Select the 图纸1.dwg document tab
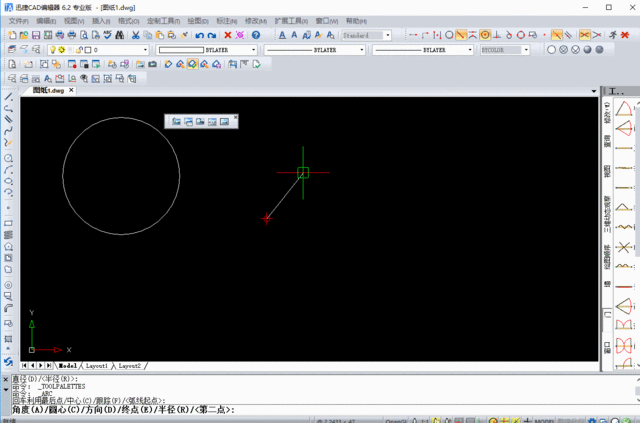Image resolution: width=640 pixels, height=423 pixels. [49, 90]
